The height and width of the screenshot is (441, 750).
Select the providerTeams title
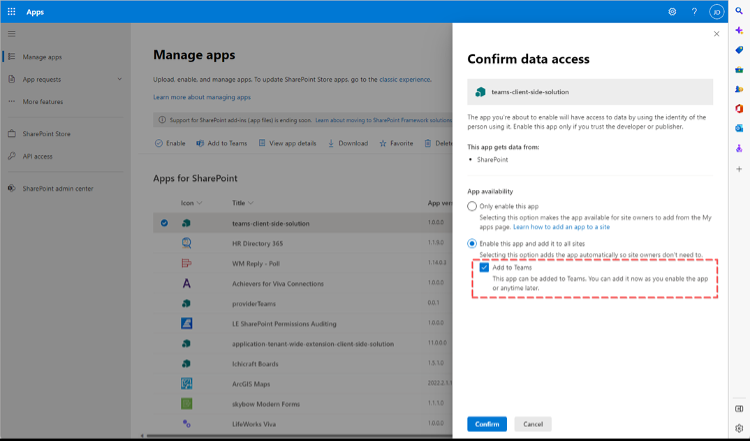tap(254, 304)
